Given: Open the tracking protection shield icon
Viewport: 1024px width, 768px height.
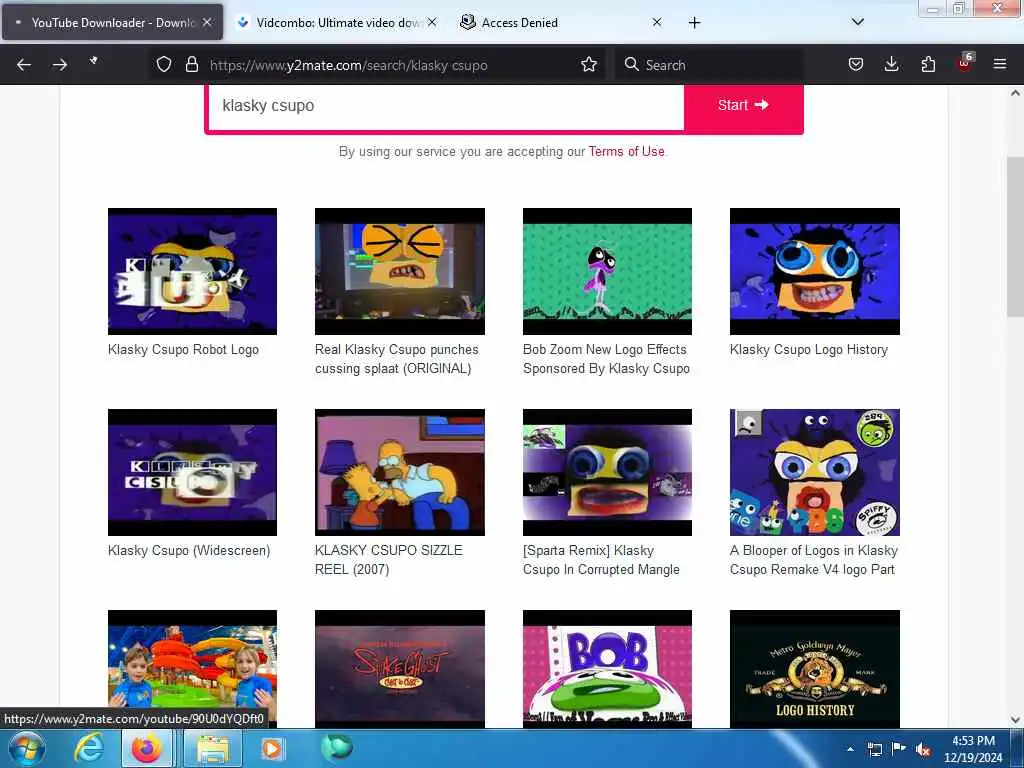Looking at the screenshot, I should (x=164, y=65).
